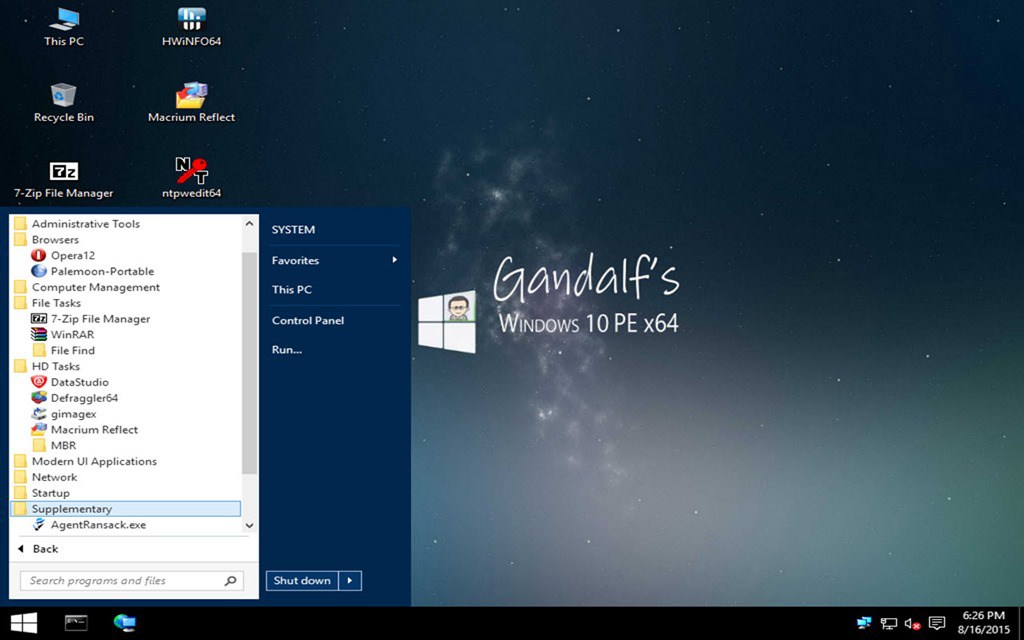
Task: Start Opera12 from the Browsers folder
Action: point(63,255)
